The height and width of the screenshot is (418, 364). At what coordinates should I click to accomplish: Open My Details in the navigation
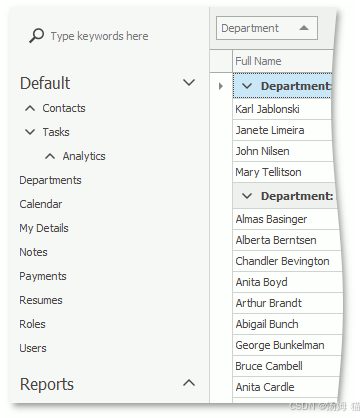click(44, 228)
